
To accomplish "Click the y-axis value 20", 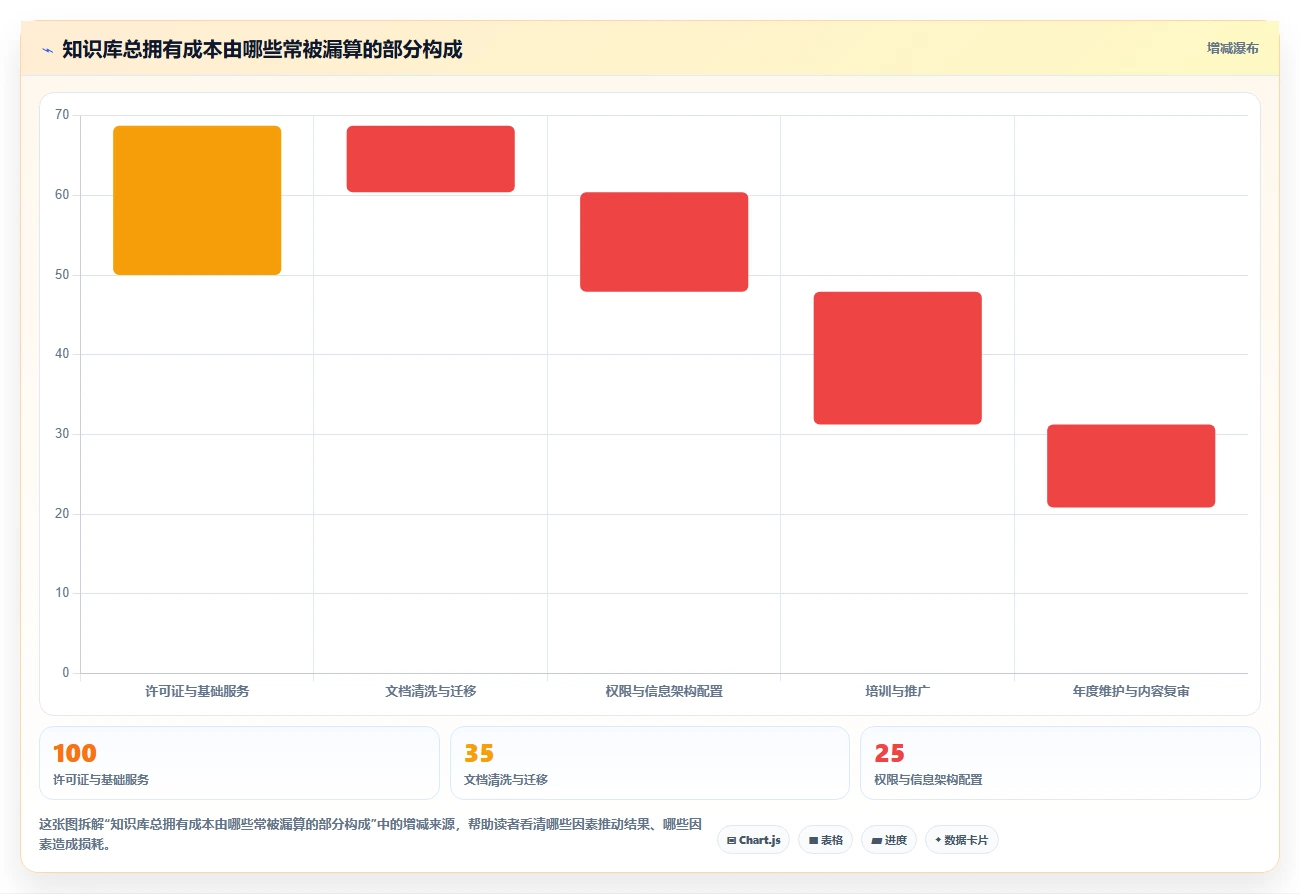I will pyautogui.click(x=62, y=513).
